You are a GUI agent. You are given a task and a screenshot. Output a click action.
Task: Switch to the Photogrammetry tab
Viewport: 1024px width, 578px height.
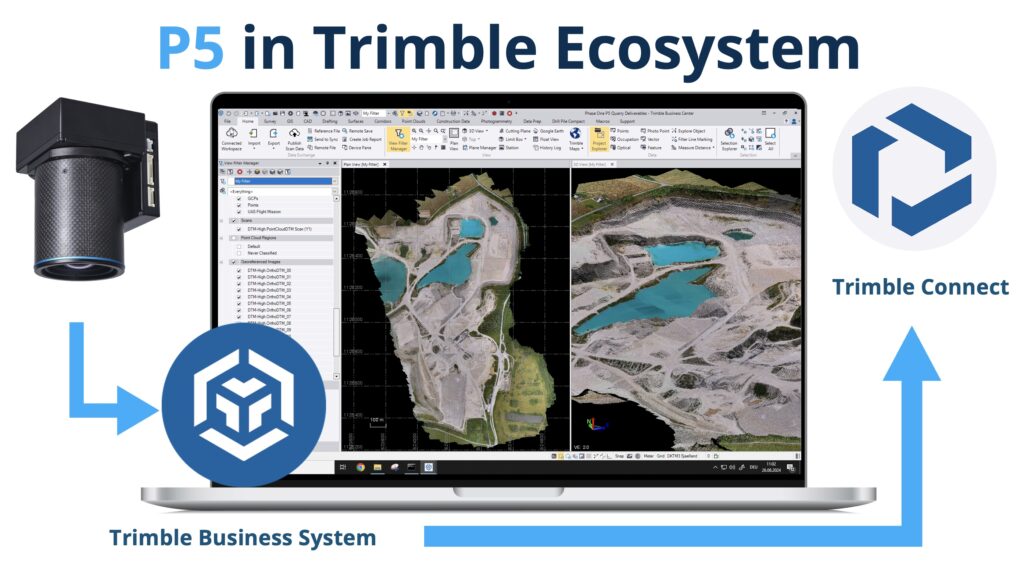(496, 121)
